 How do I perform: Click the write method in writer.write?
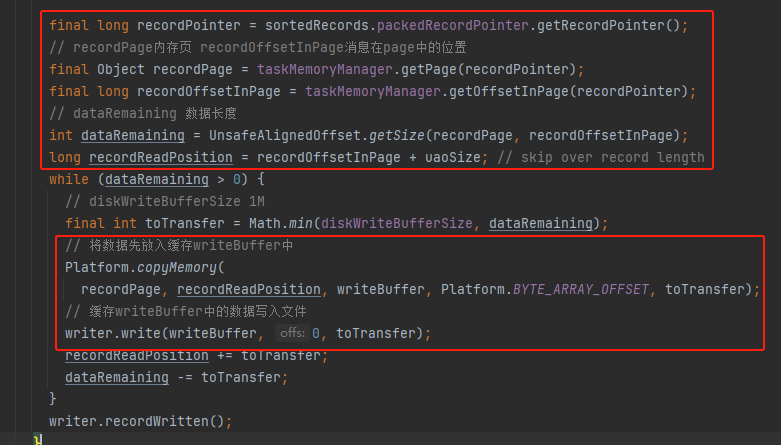pyautogui.click(x=141, y=333)
